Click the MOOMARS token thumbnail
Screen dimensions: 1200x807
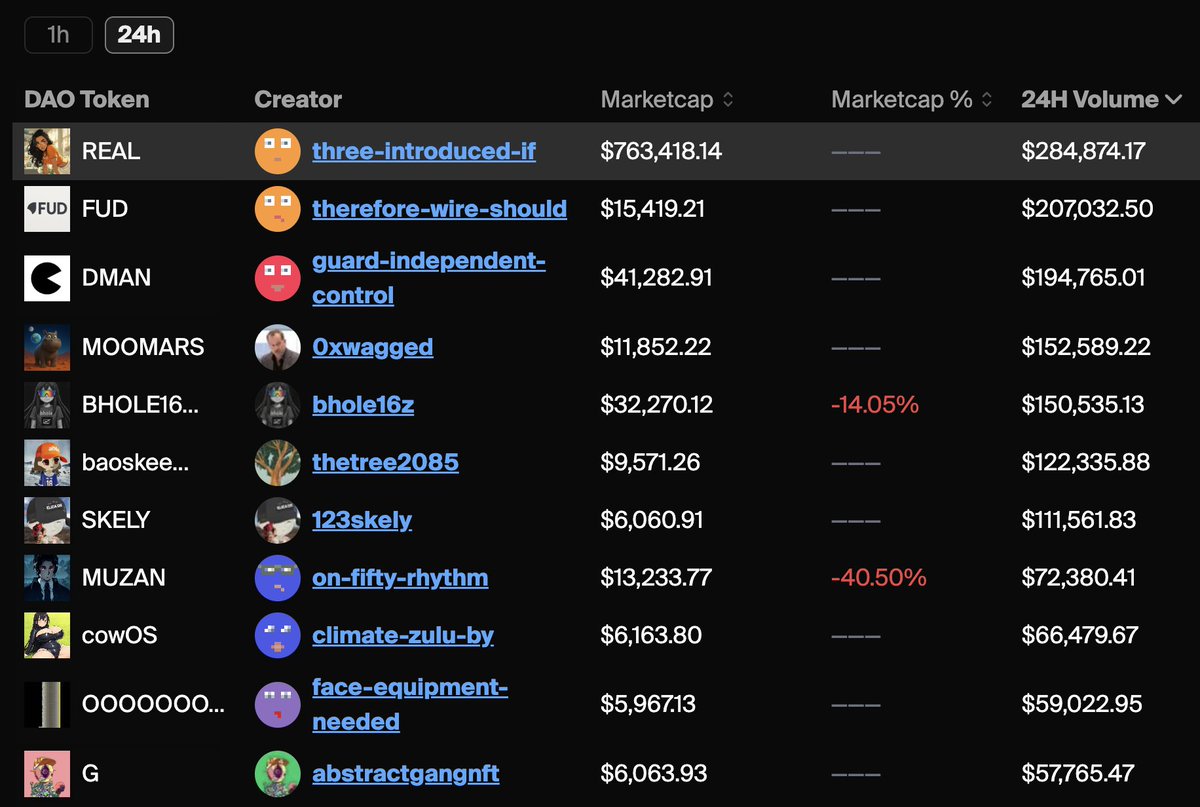[47, 347]
